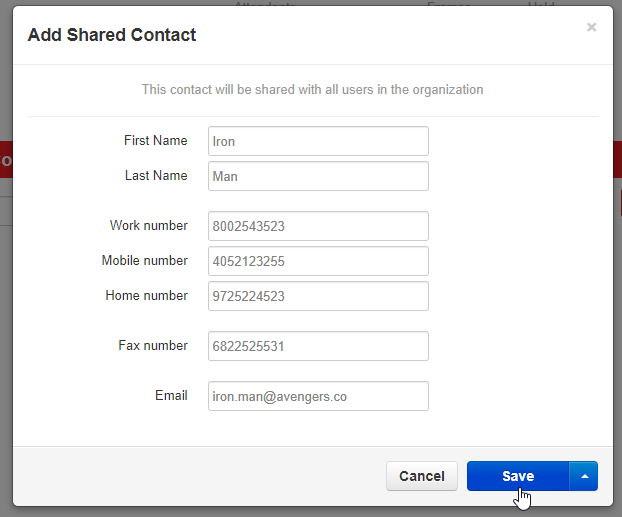The image size is (622, 517).
Task: Place cursor in the Home number field
Action: (x=318, y=296)
